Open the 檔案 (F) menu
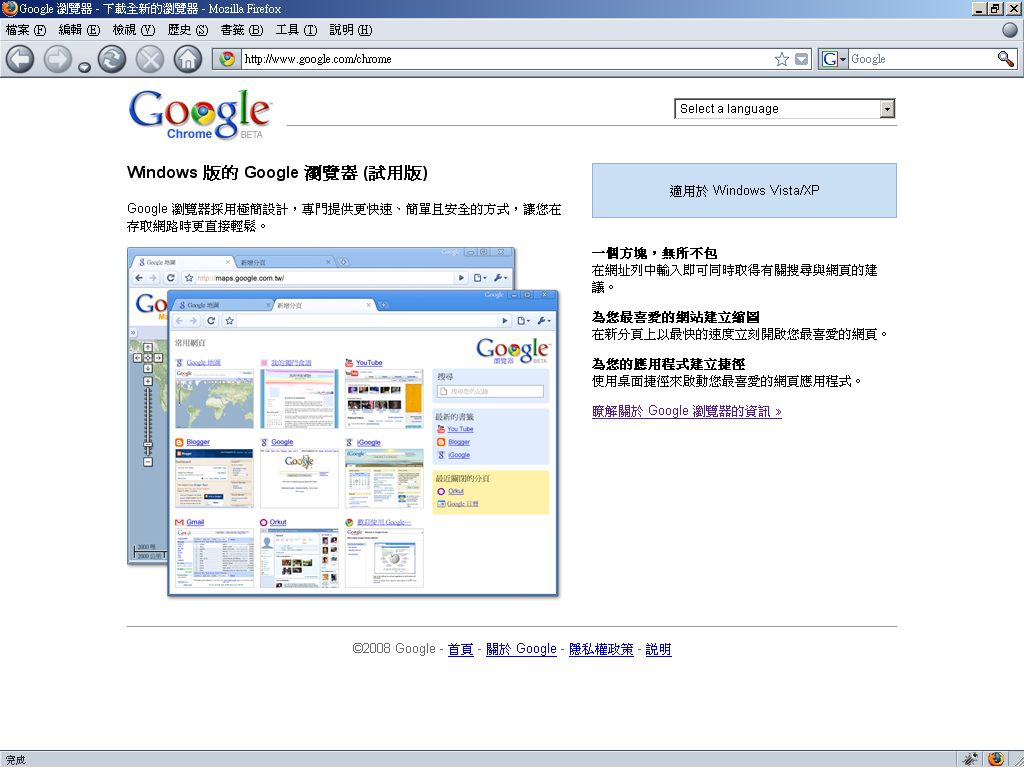The height and width of the screenshot is (768, 1024). click(26, 30)
